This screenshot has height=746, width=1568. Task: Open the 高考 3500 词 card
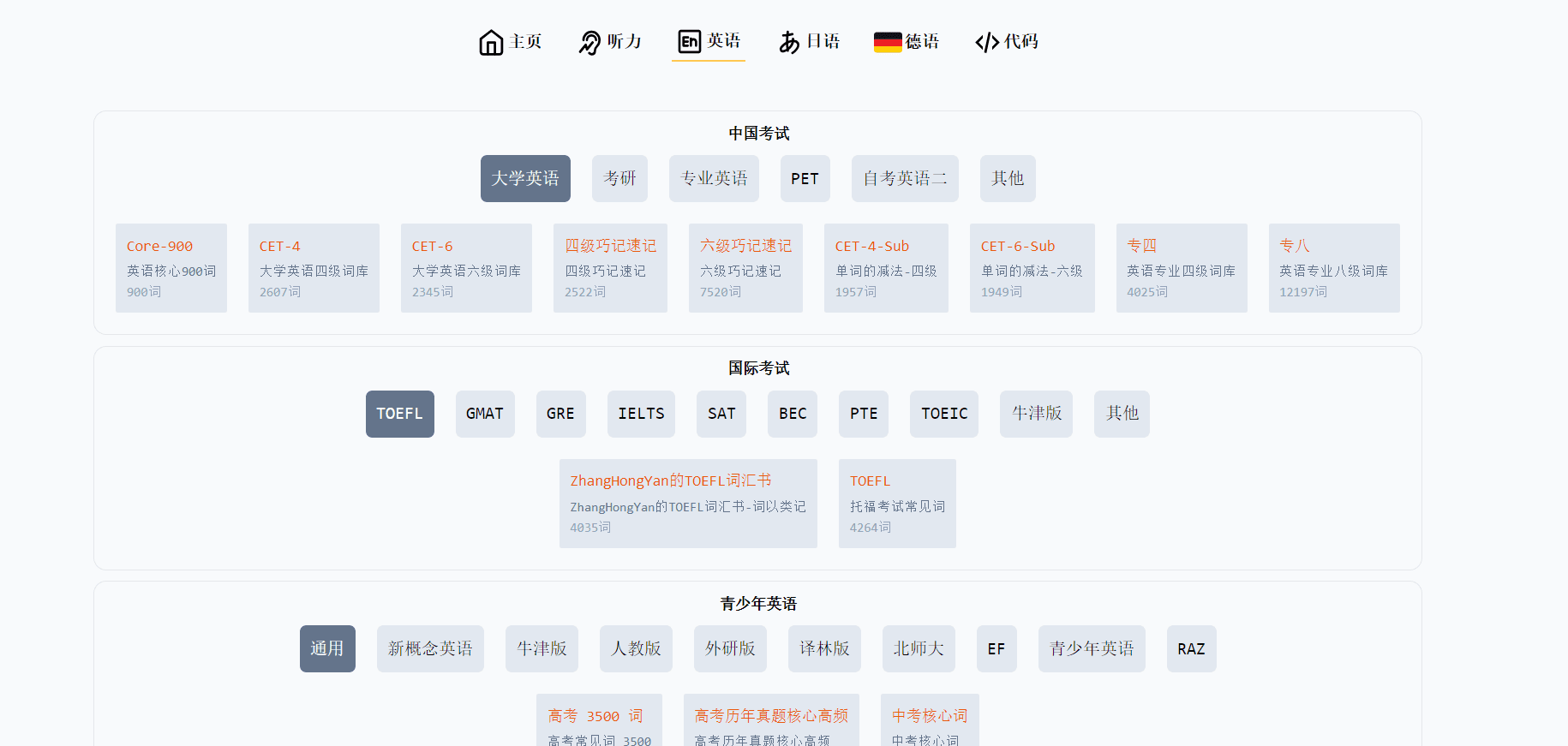(599, 720)
